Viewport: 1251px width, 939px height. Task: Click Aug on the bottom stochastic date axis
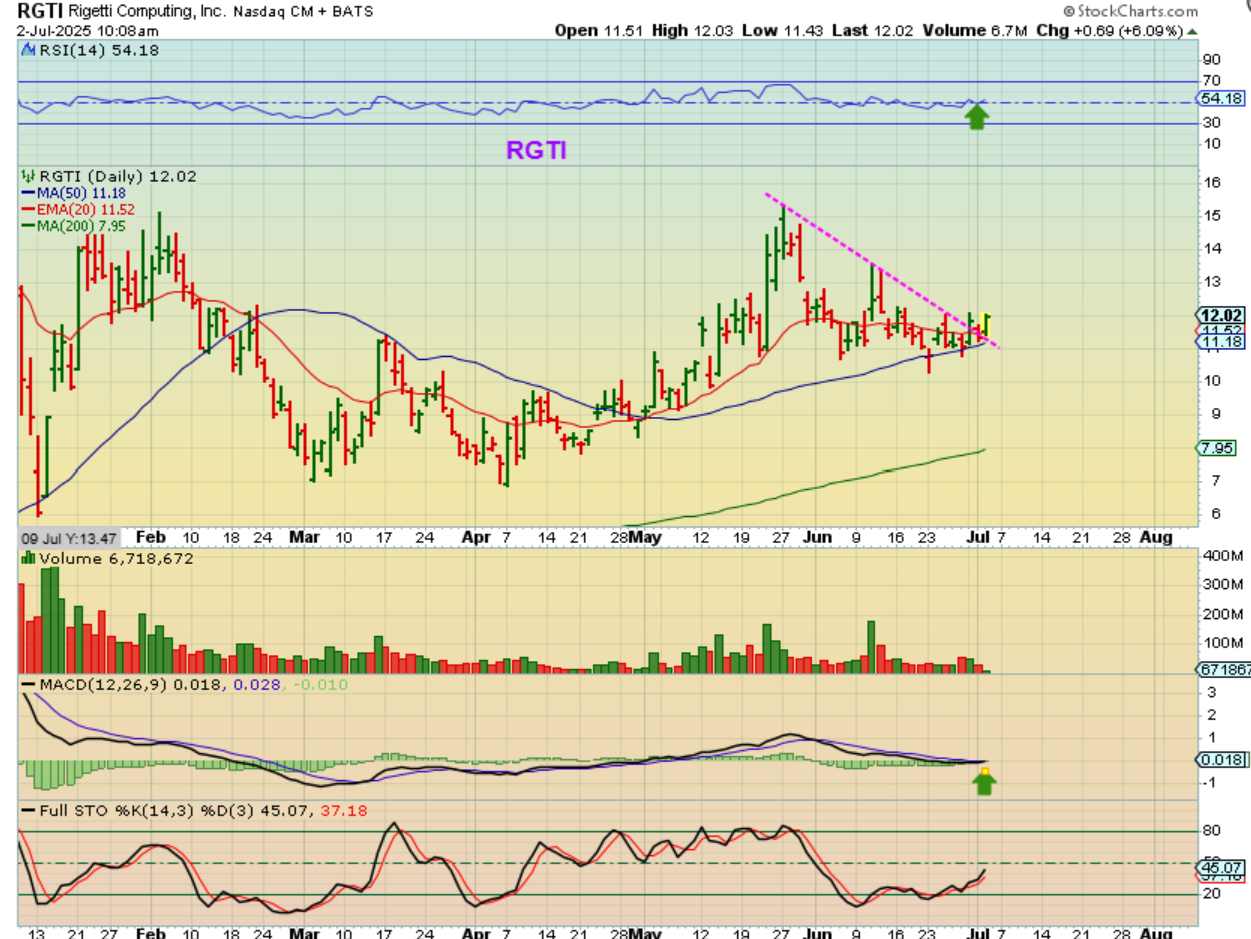1155,932
